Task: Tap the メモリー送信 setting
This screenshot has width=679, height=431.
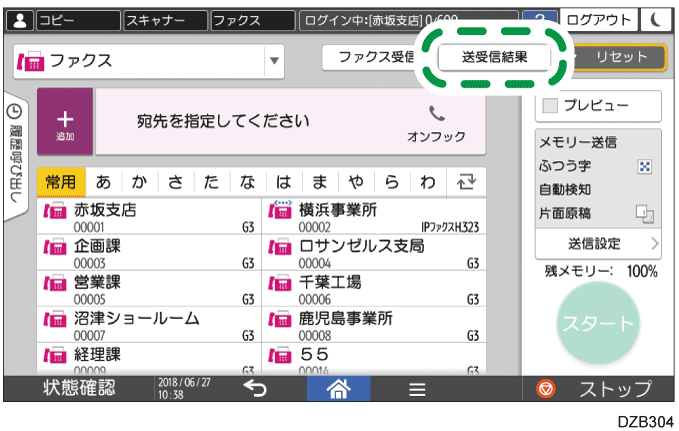Action: (578, 142)
